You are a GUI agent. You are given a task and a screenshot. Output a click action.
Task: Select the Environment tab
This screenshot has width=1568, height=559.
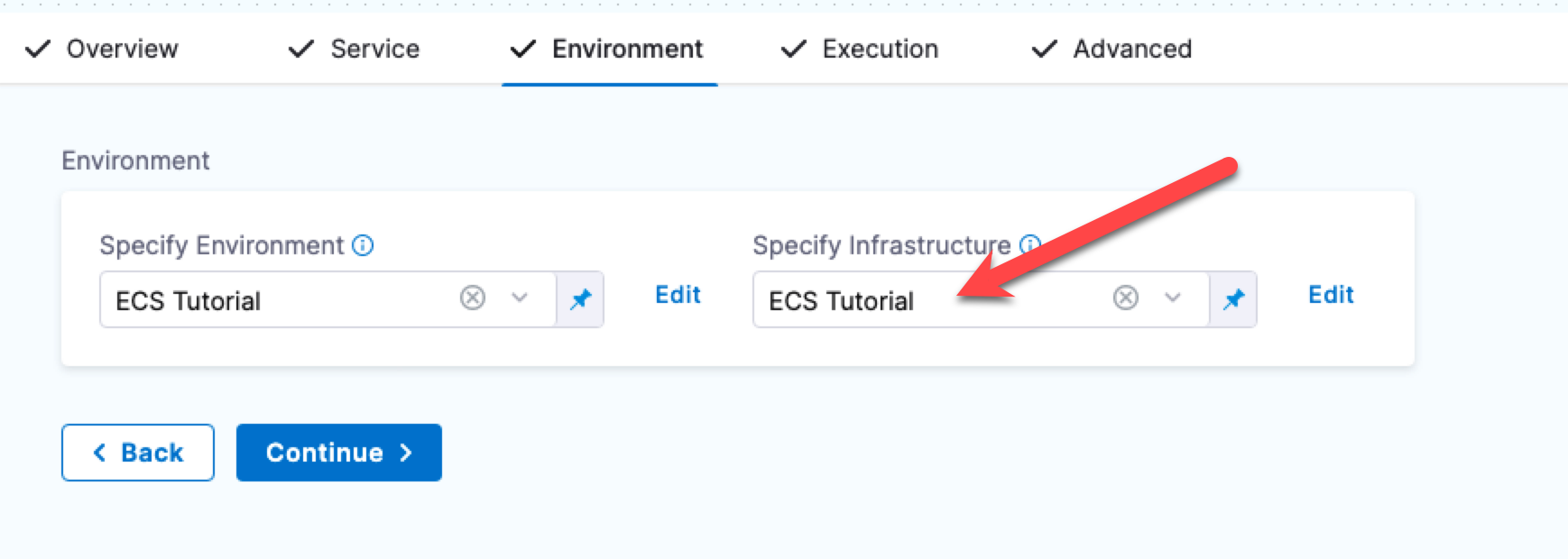click(x=626, y=49)
